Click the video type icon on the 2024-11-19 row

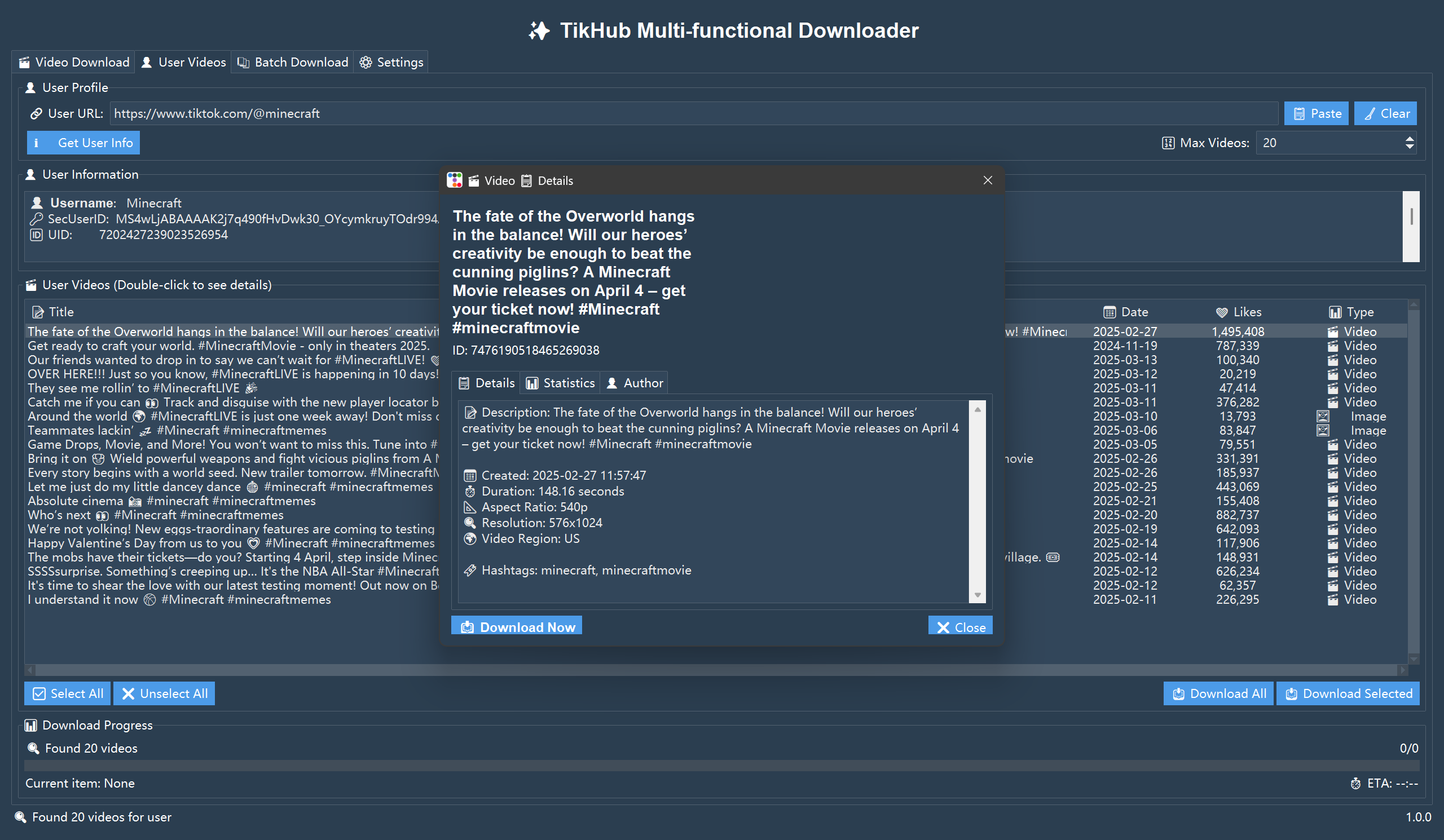[x=1333, y=346]
